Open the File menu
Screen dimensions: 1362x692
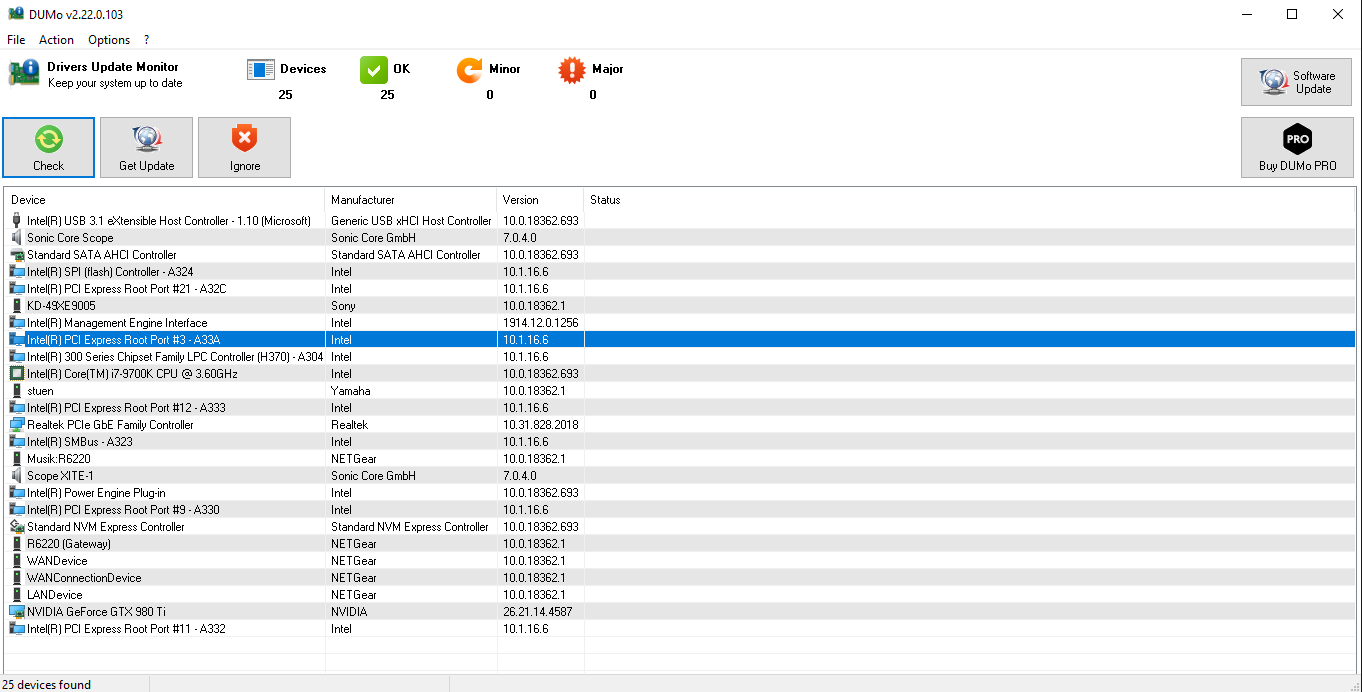point(16,40)
